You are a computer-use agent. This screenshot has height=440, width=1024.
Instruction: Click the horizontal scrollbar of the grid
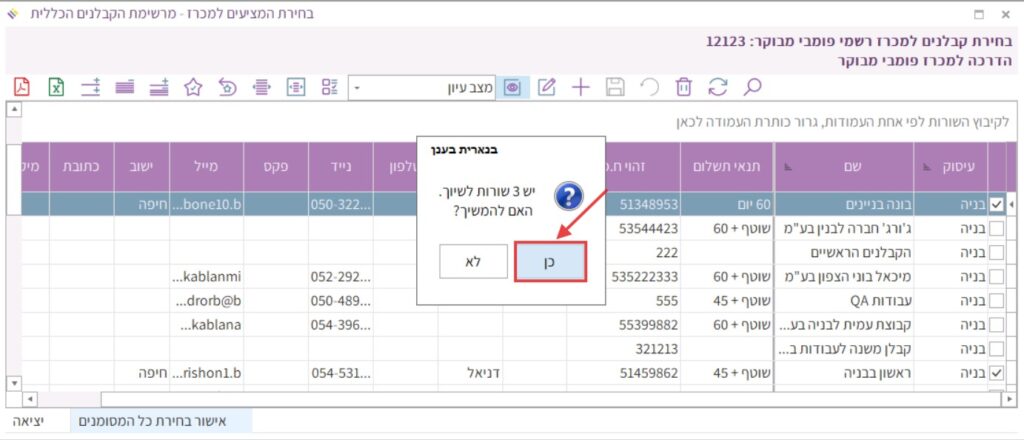500,399
